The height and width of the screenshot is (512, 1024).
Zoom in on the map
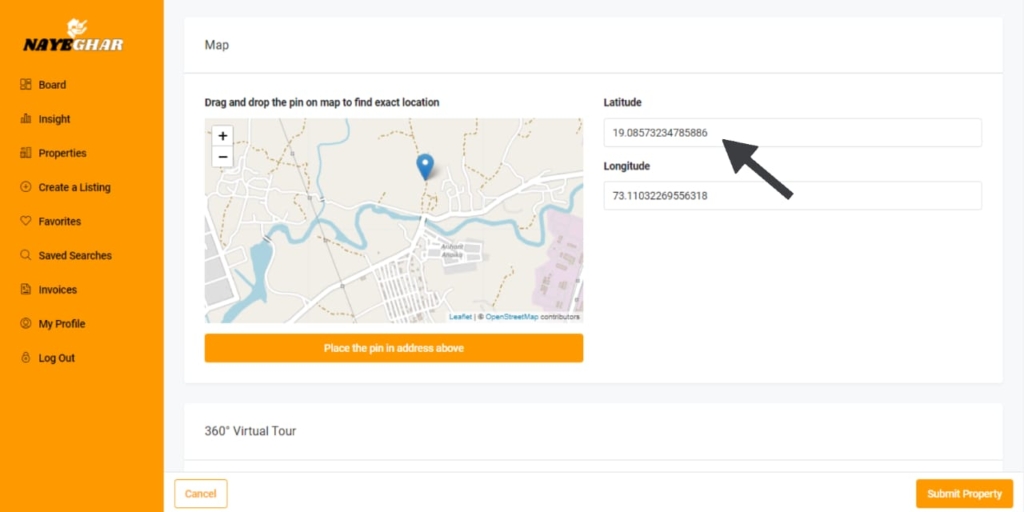click(x=223, y=136)
